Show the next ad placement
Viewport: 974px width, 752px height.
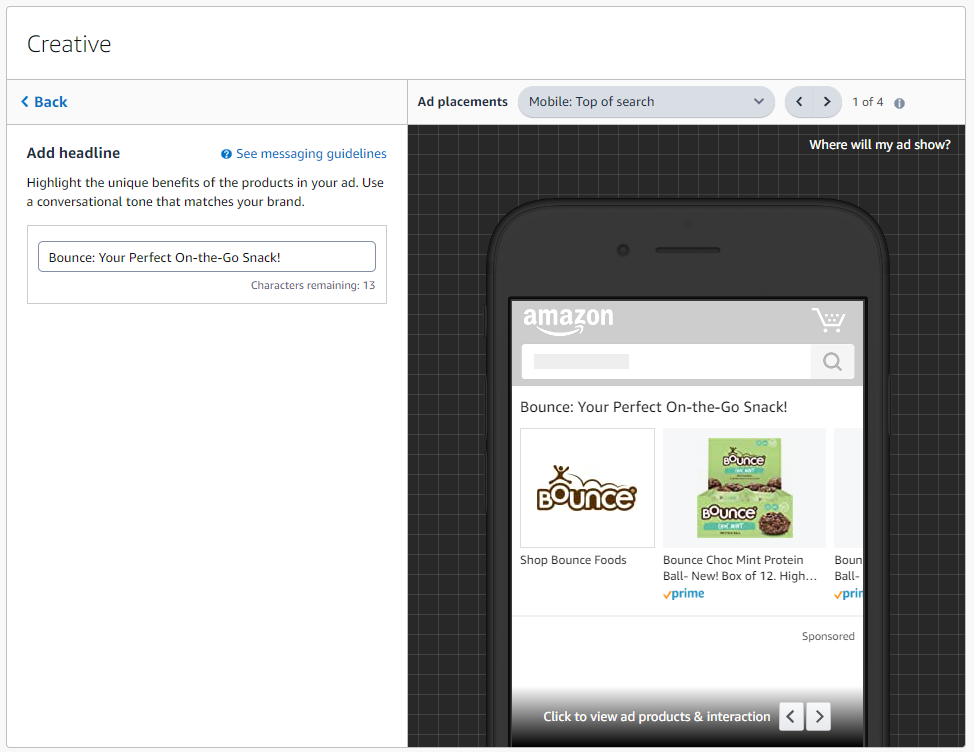(827, 102)
